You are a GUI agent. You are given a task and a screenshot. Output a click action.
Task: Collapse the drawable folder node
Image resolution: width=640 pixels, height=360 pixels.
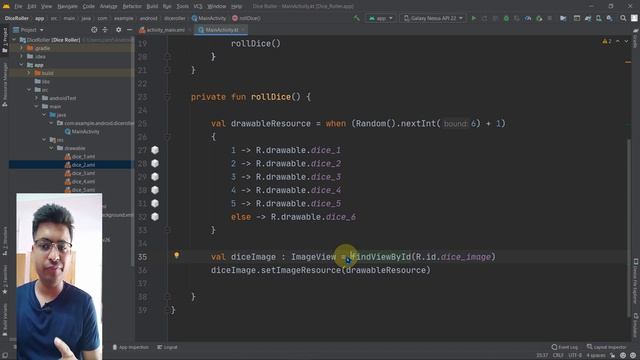click(51, 148)
